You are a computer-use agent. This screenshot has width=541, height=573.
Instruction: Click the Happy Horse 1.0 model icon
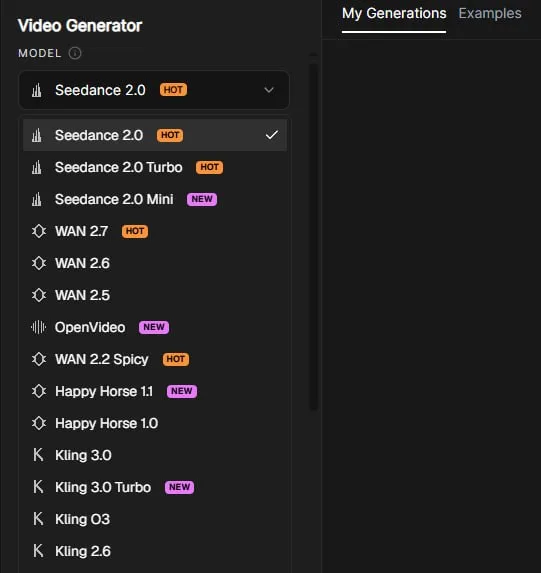(x=39, y=423)
